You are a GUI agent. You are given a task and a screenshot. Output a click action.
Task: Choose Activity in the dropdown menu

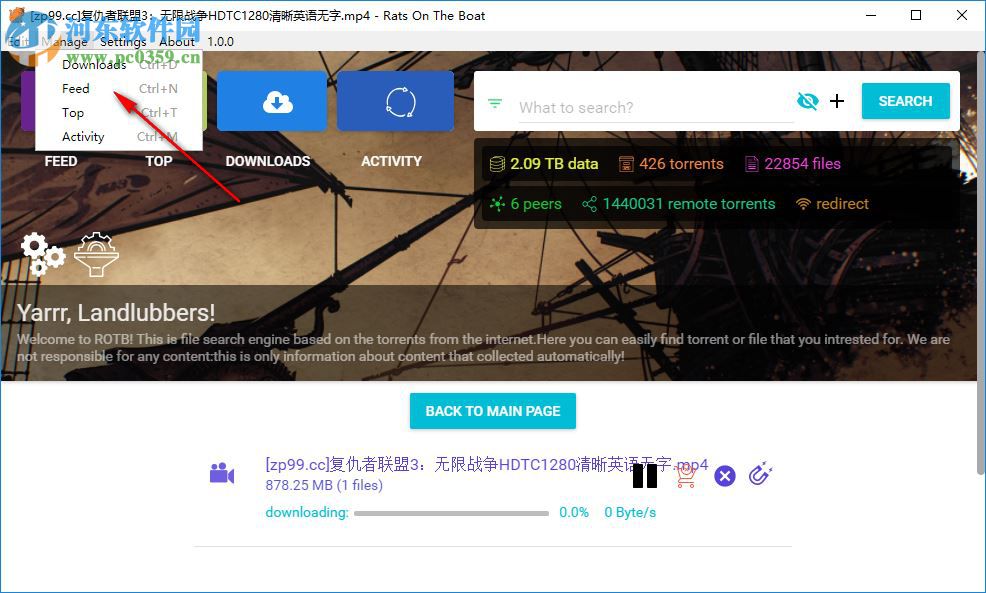coord(82,136)
